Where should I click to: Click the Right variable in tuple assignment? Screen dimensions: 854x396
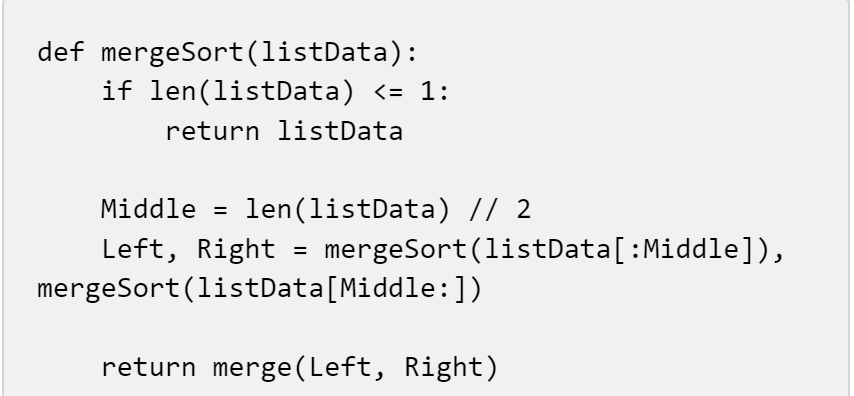pos(236,249)
